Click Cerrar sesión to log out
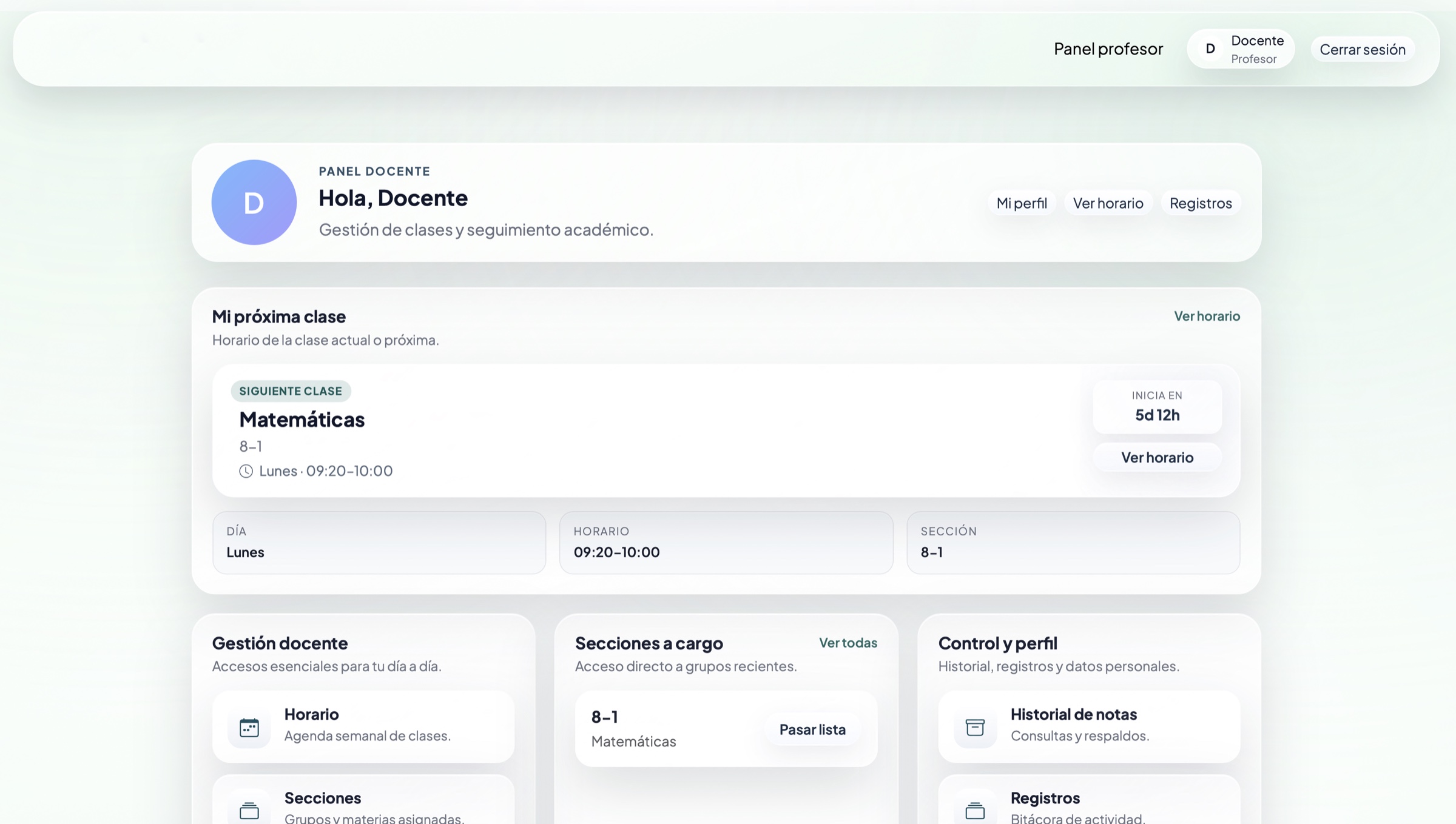The height and width of the screenshot is (824, 1456). [1362, 49]
